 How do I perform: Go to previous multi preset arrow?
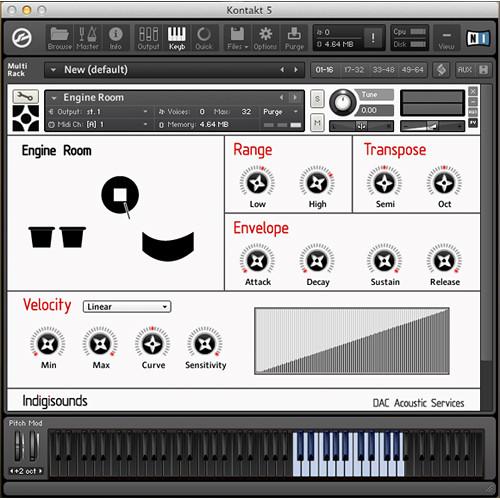[x=282, y=70]
